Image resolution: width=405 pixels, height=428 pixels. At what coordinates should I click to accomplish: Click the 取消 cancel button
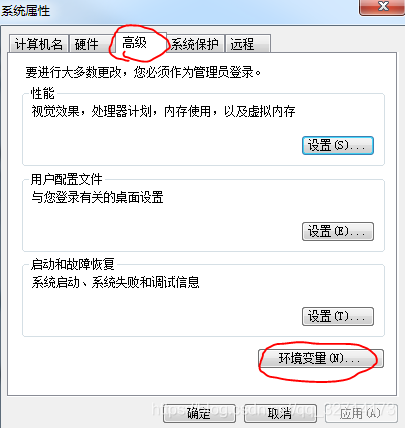280,413
